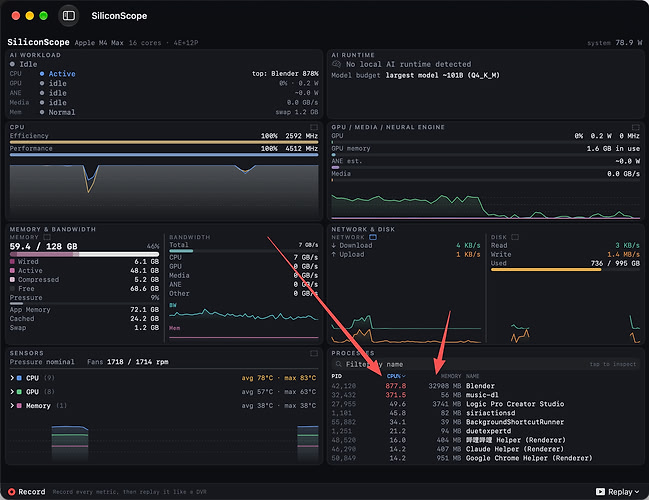Click the Disk section expand icon
The image size is (649, 500).
515,237
